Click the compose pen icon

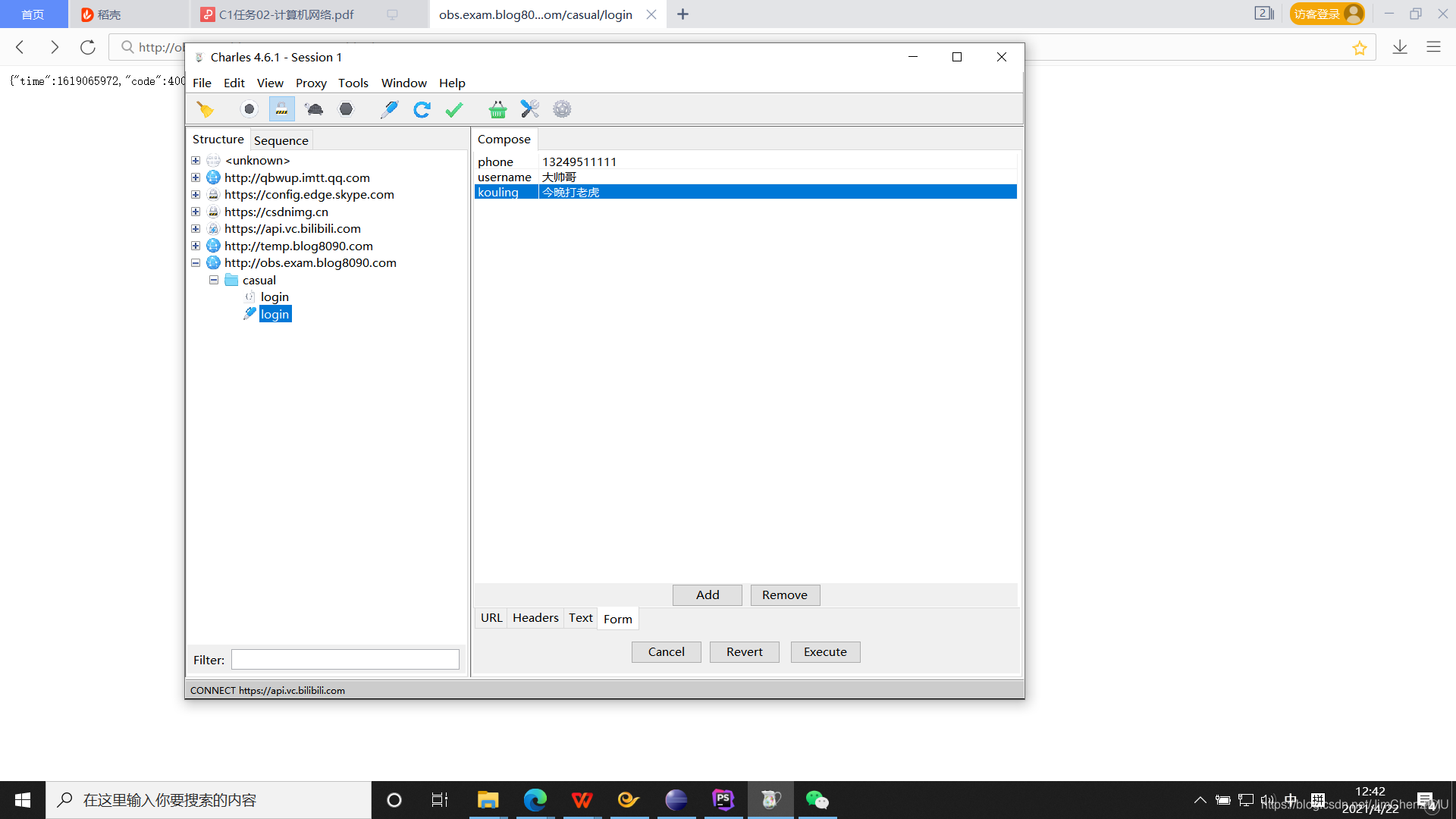click(x=389, y=109)
